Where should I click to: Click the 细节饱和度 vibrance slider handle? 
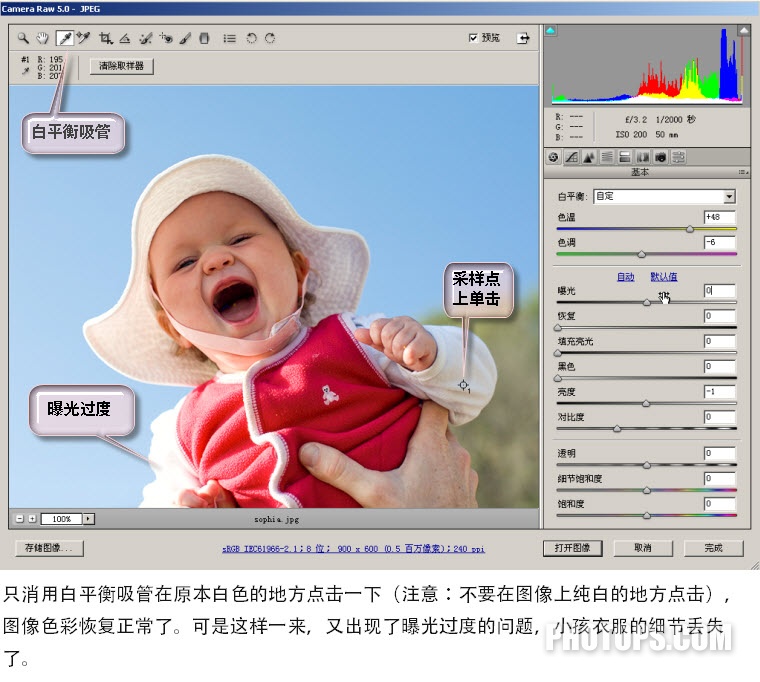[x=647, y=490]
